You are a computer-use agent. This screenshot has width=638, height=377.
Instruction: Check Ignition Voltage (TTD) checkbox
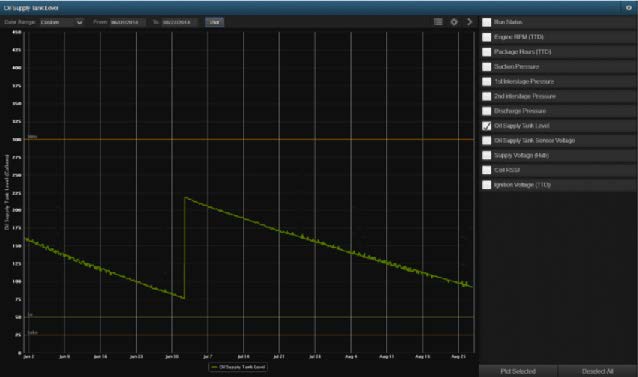487,185
